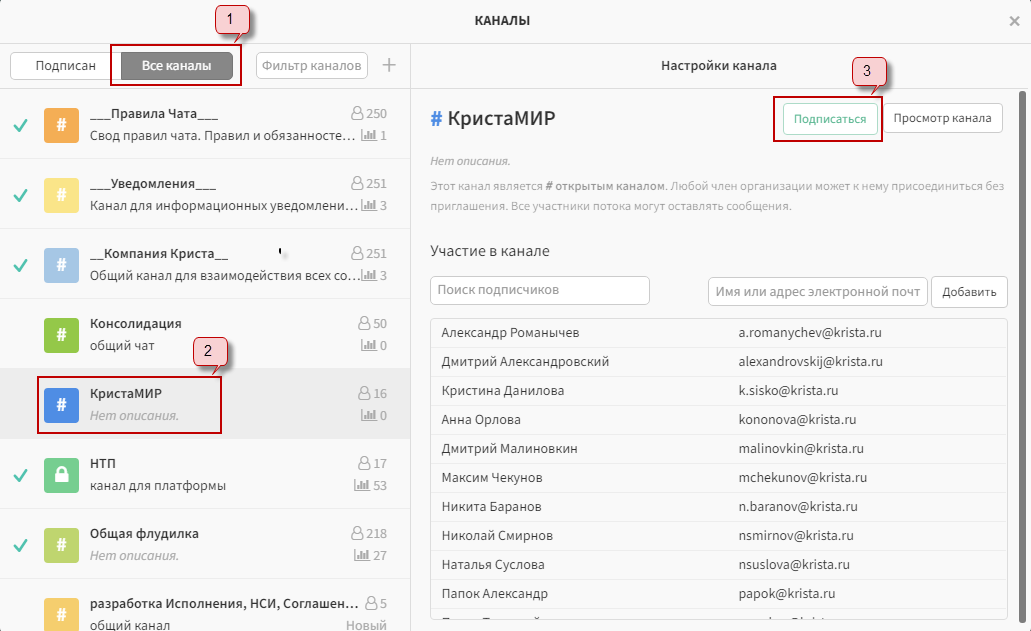Click the Добавить button
Viewport: 1031px width, 631px height.
(969, 292)
